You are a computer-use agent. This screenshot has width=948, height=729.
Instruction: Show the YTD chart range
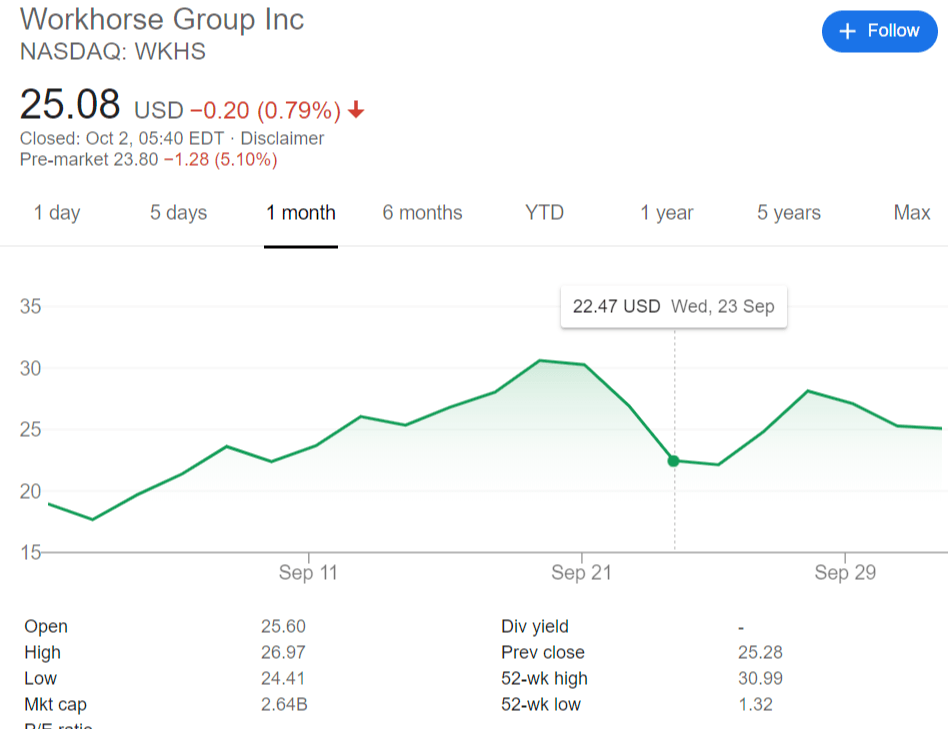(544, 213)
